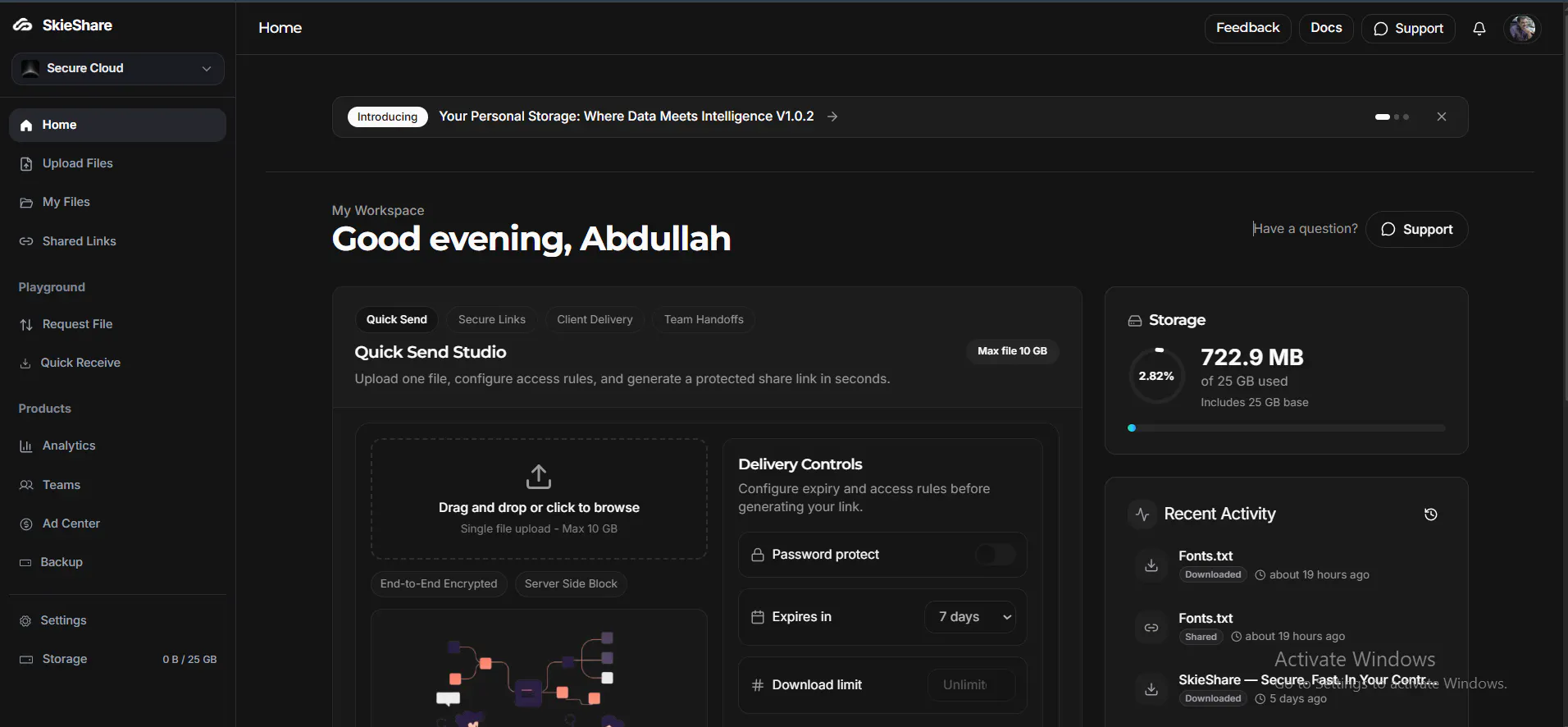Click the Analytics bar chart icon

click(26, 446)
